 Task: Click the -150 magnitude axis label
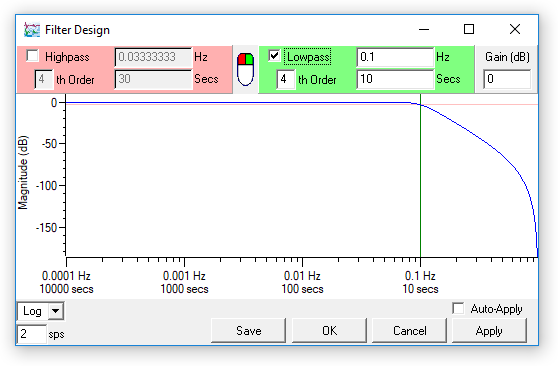coord(46,228)
